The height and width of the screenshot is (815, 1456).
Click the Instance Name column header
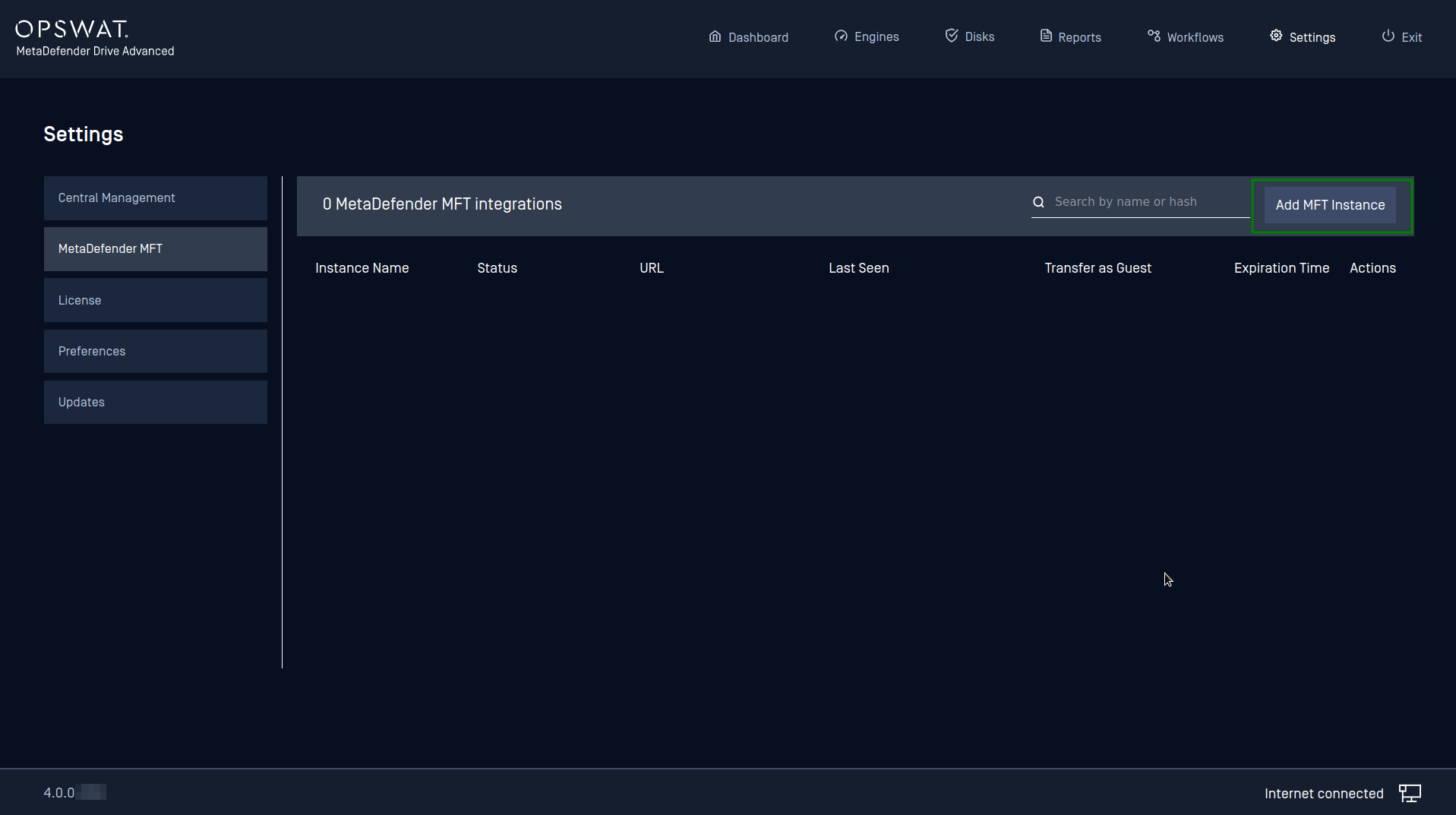click(x=362, y=268)
